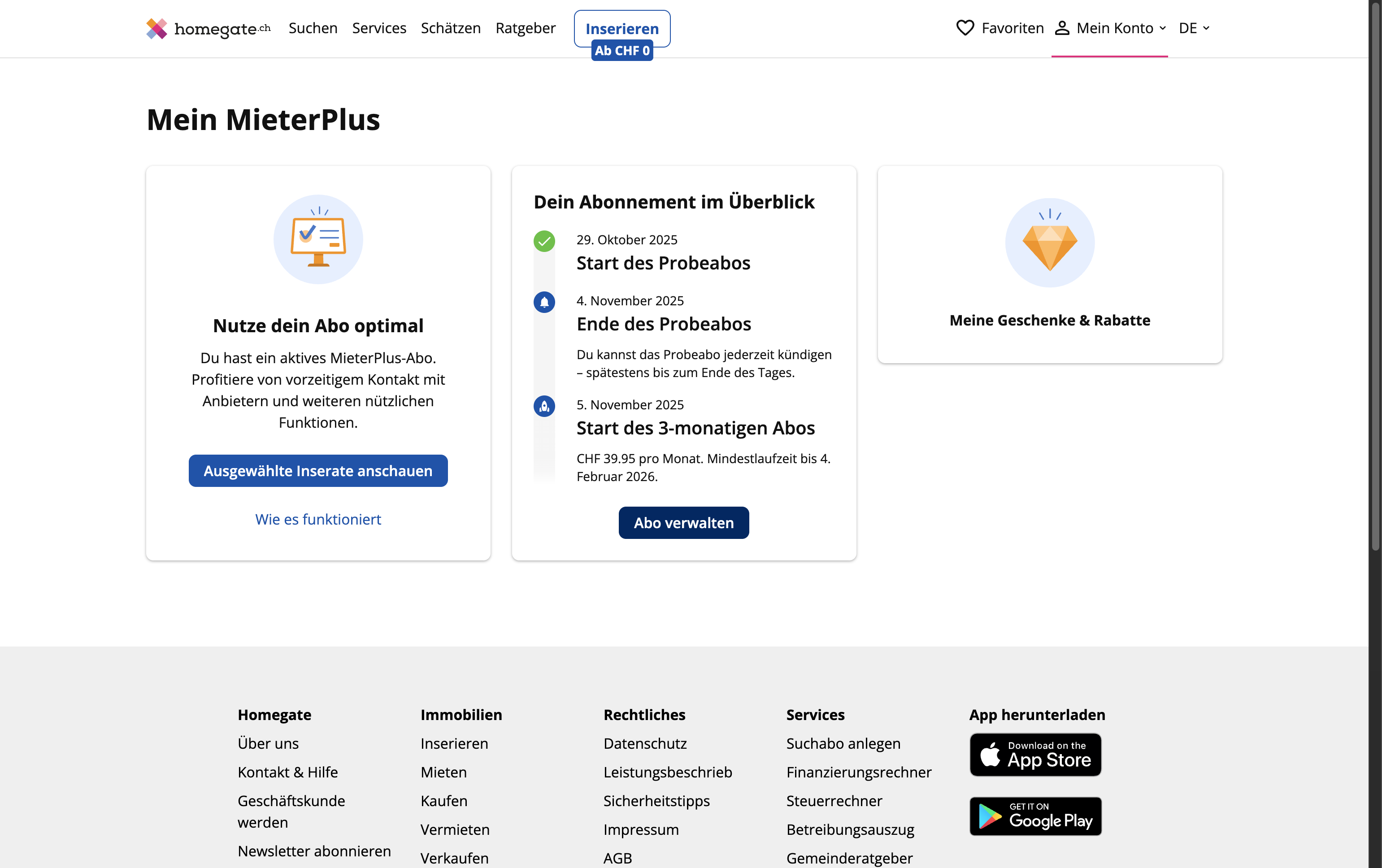Open the Kontakt & Hilfe footer link
Viewport: 1382px width, 868px height.
point(287,772)
